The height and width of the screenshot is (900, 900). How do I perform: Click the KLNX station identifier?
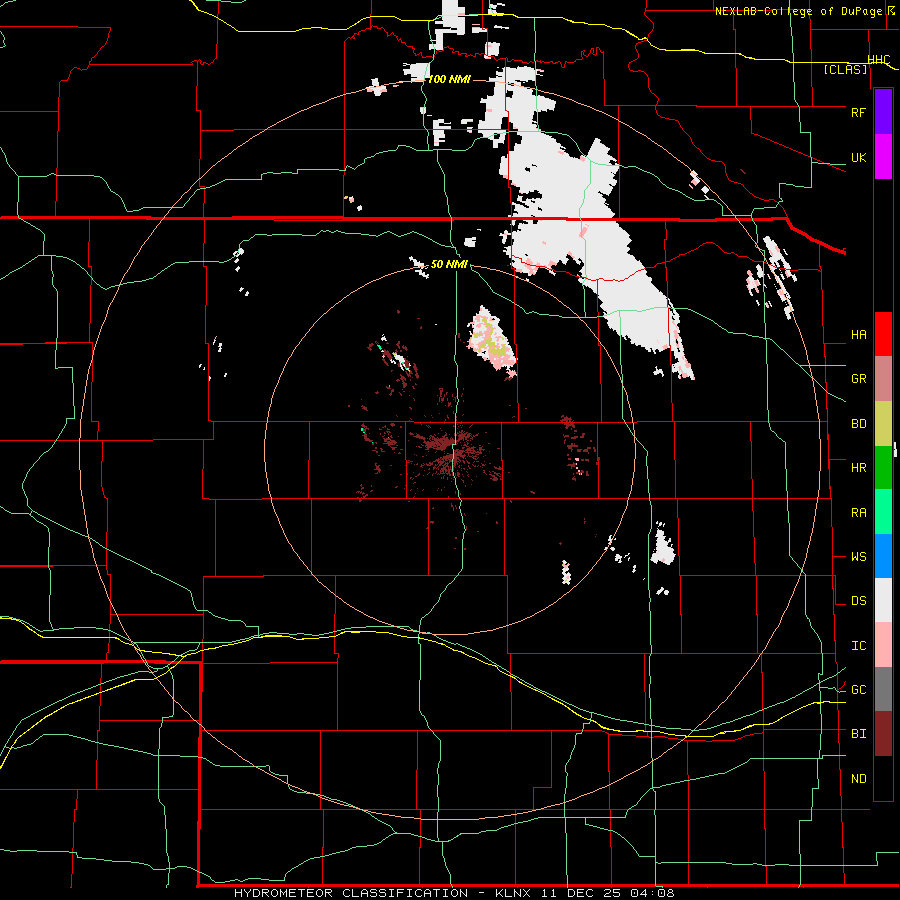[513, 893]
